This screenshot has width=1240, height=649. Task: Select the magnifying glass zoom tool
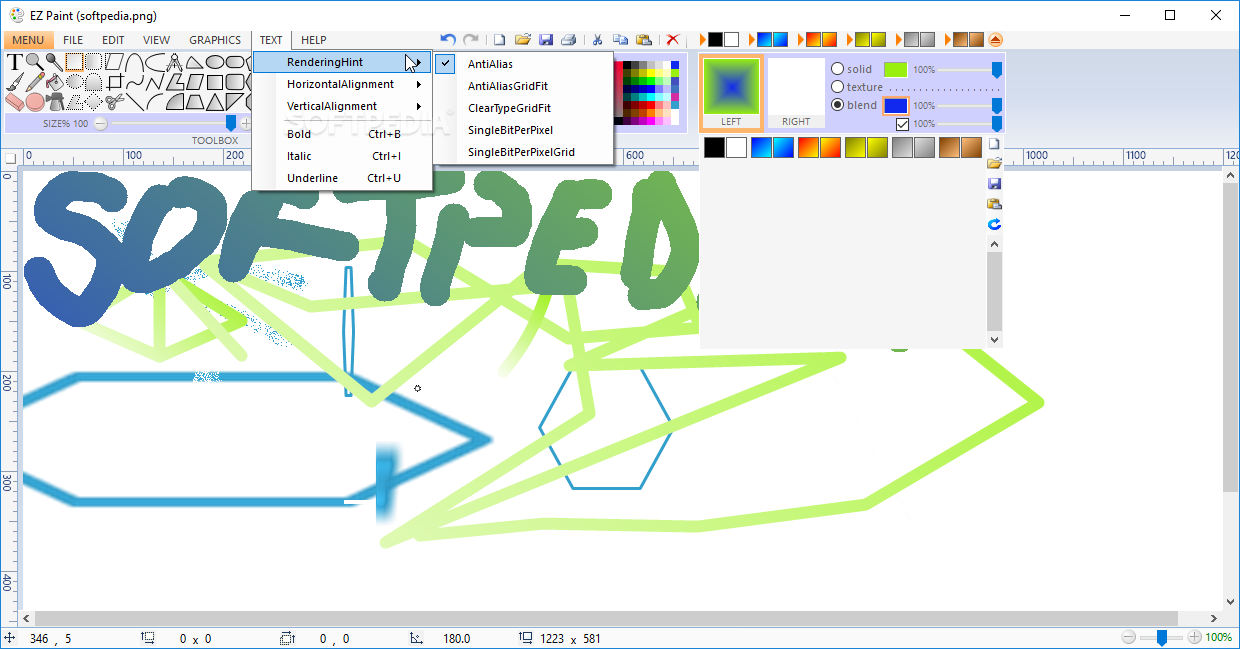[34, 61]
